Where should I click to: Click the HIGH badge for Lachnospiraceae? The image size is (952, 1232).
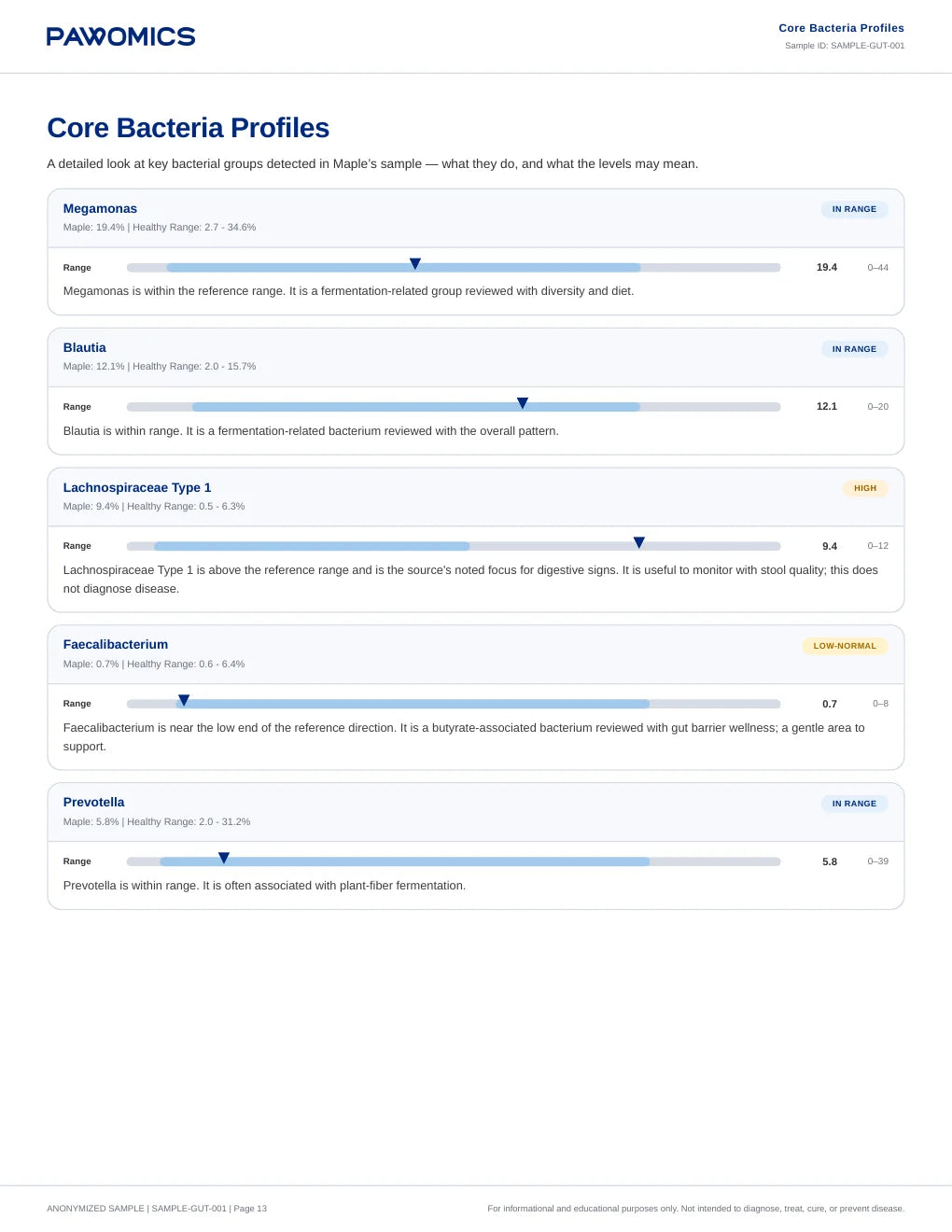(865, 488)
